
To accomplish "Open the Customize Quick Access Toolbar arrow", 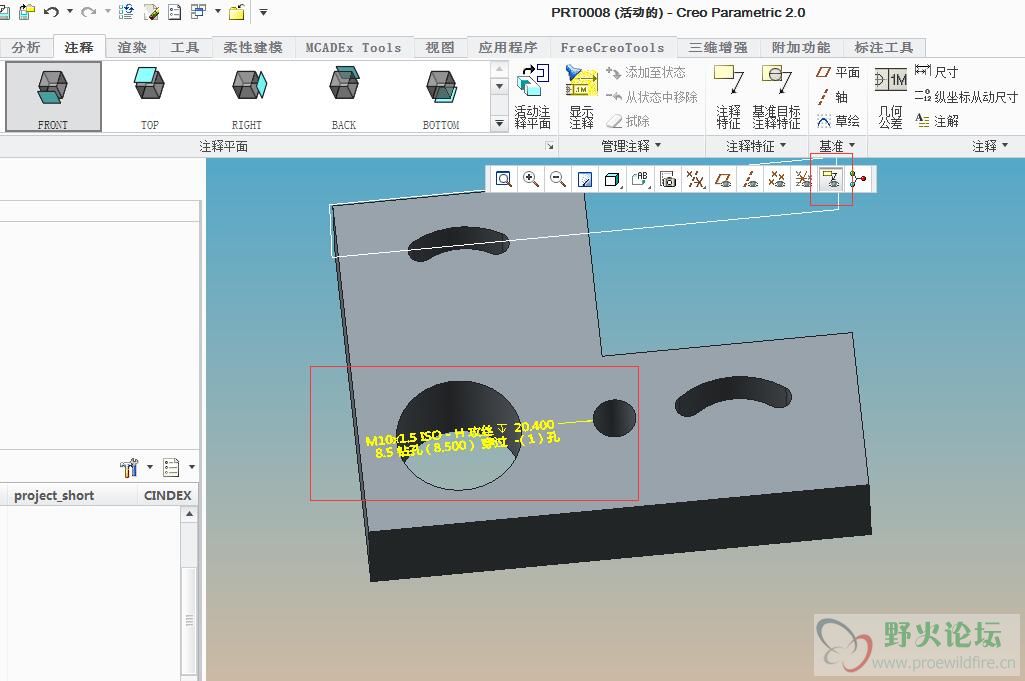I will click(263, 12).
